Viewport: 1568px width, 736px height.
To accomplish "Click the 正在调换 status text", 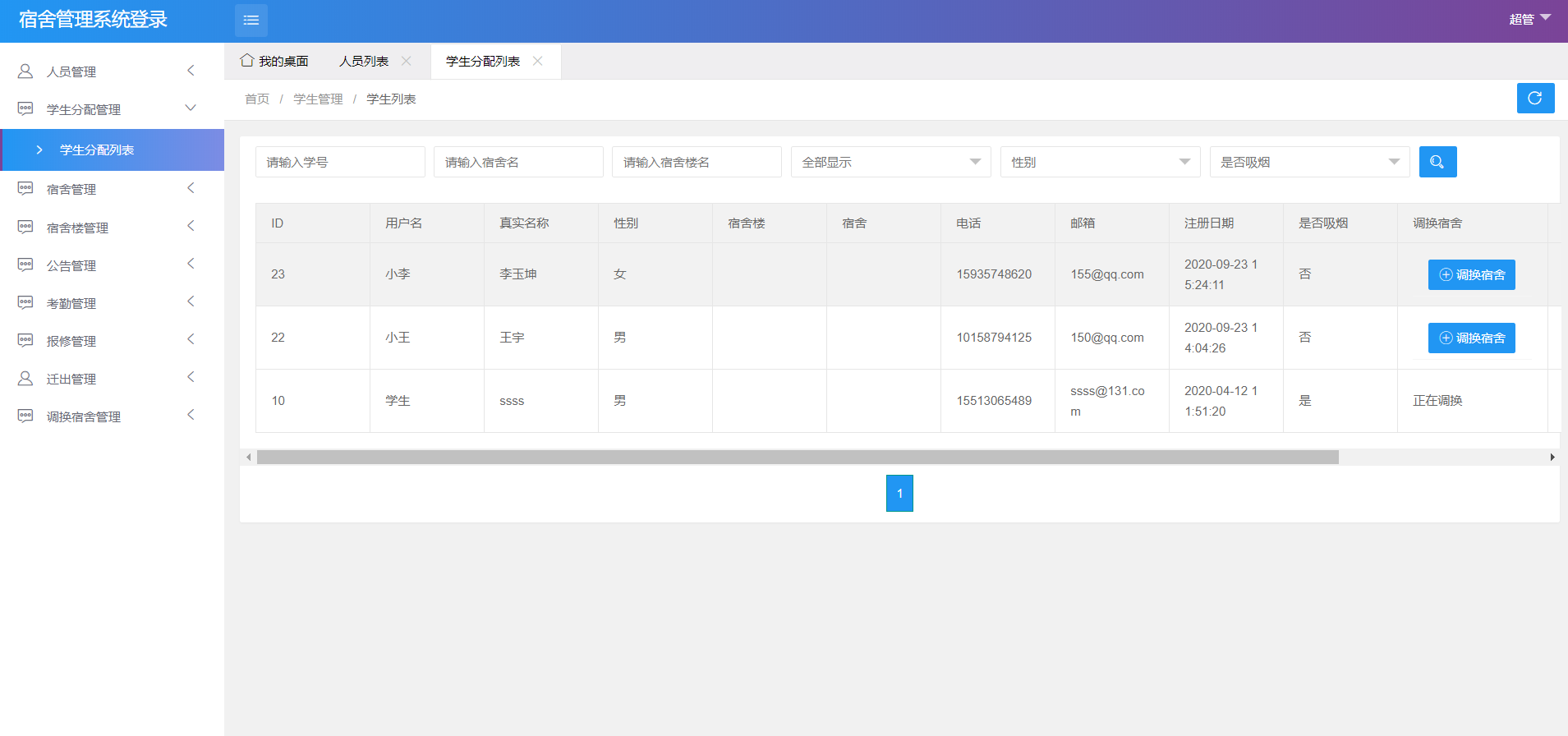I will [1437, 401].
